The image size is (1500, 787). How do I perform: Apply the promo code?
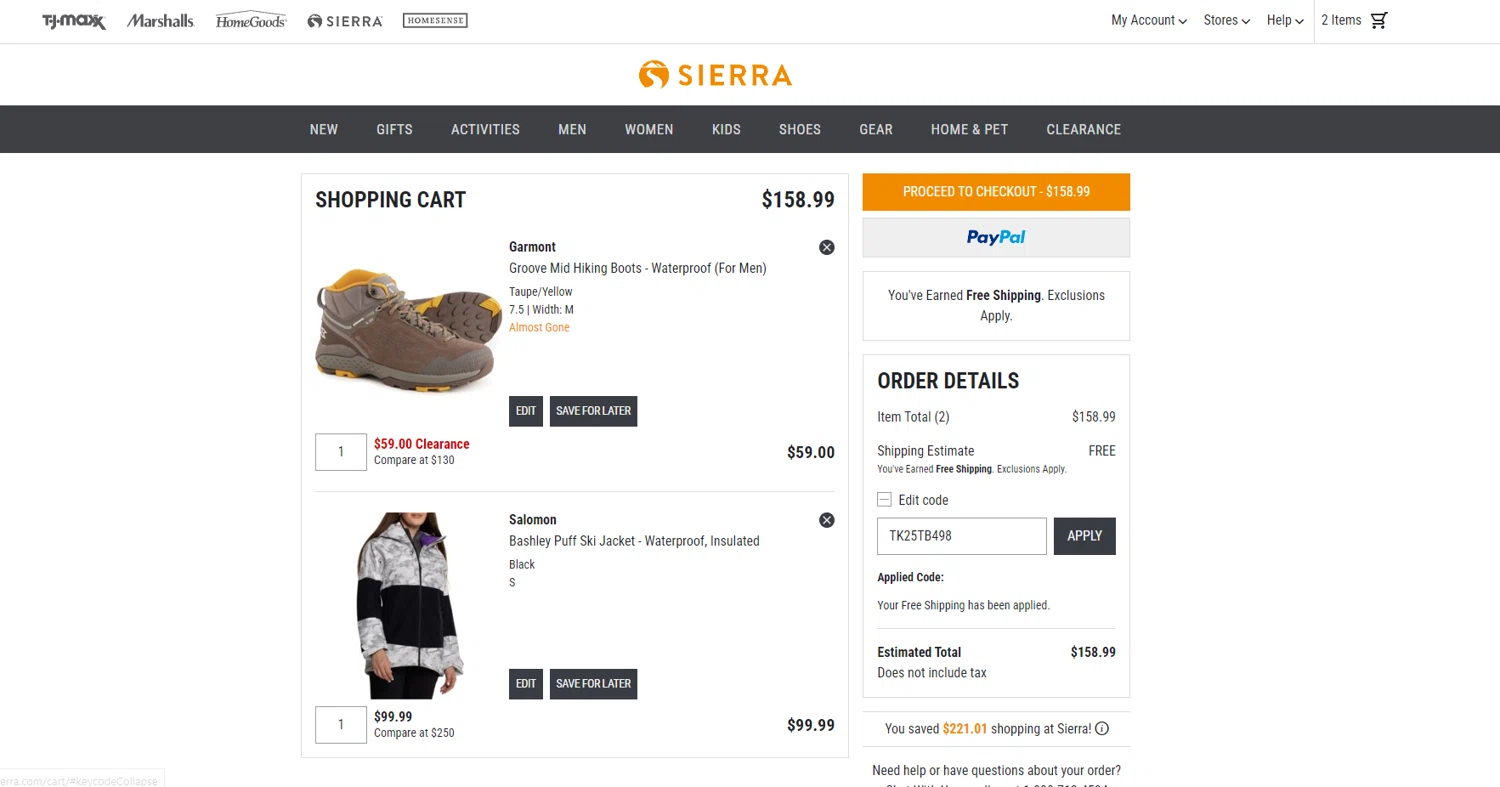tap(1085, 536)
